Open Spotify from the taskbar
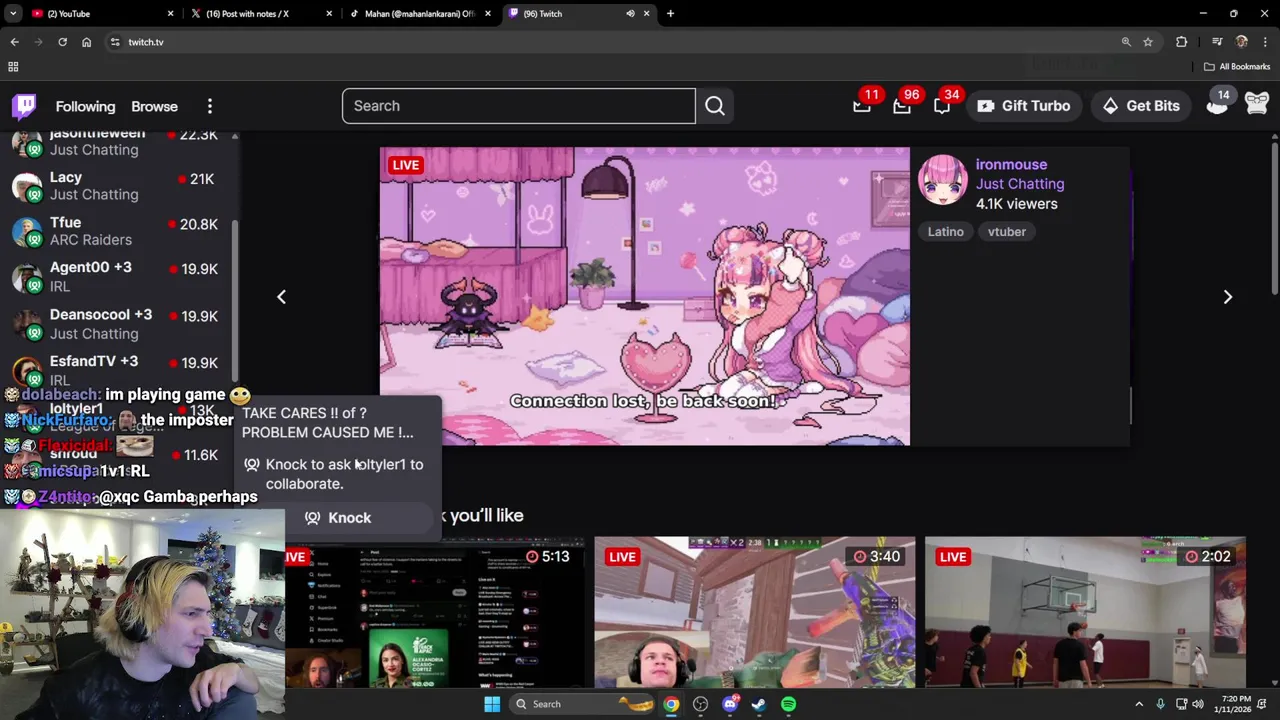 click(x=788, y=704)
